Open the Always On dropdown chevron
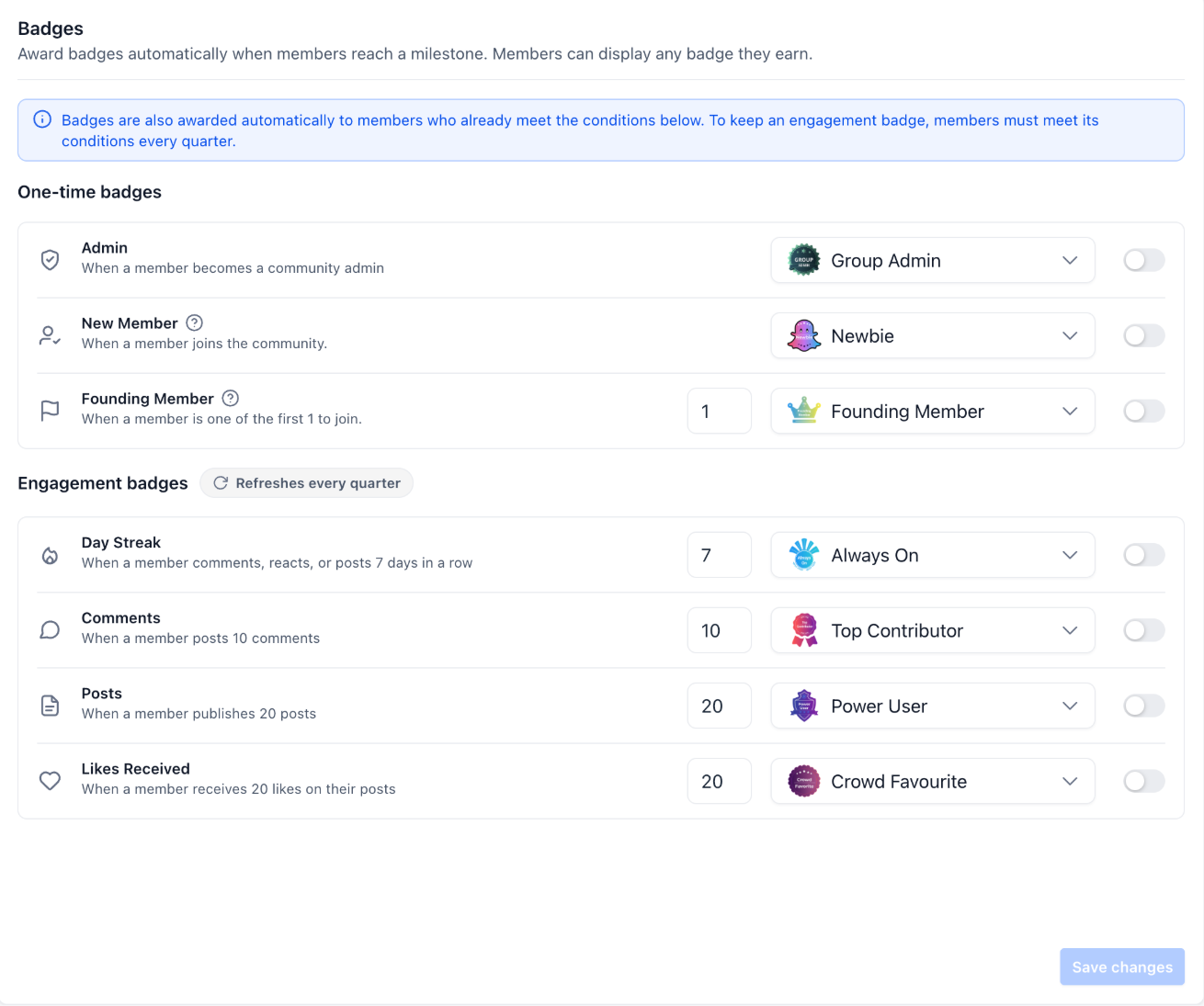 (1070, 555)
